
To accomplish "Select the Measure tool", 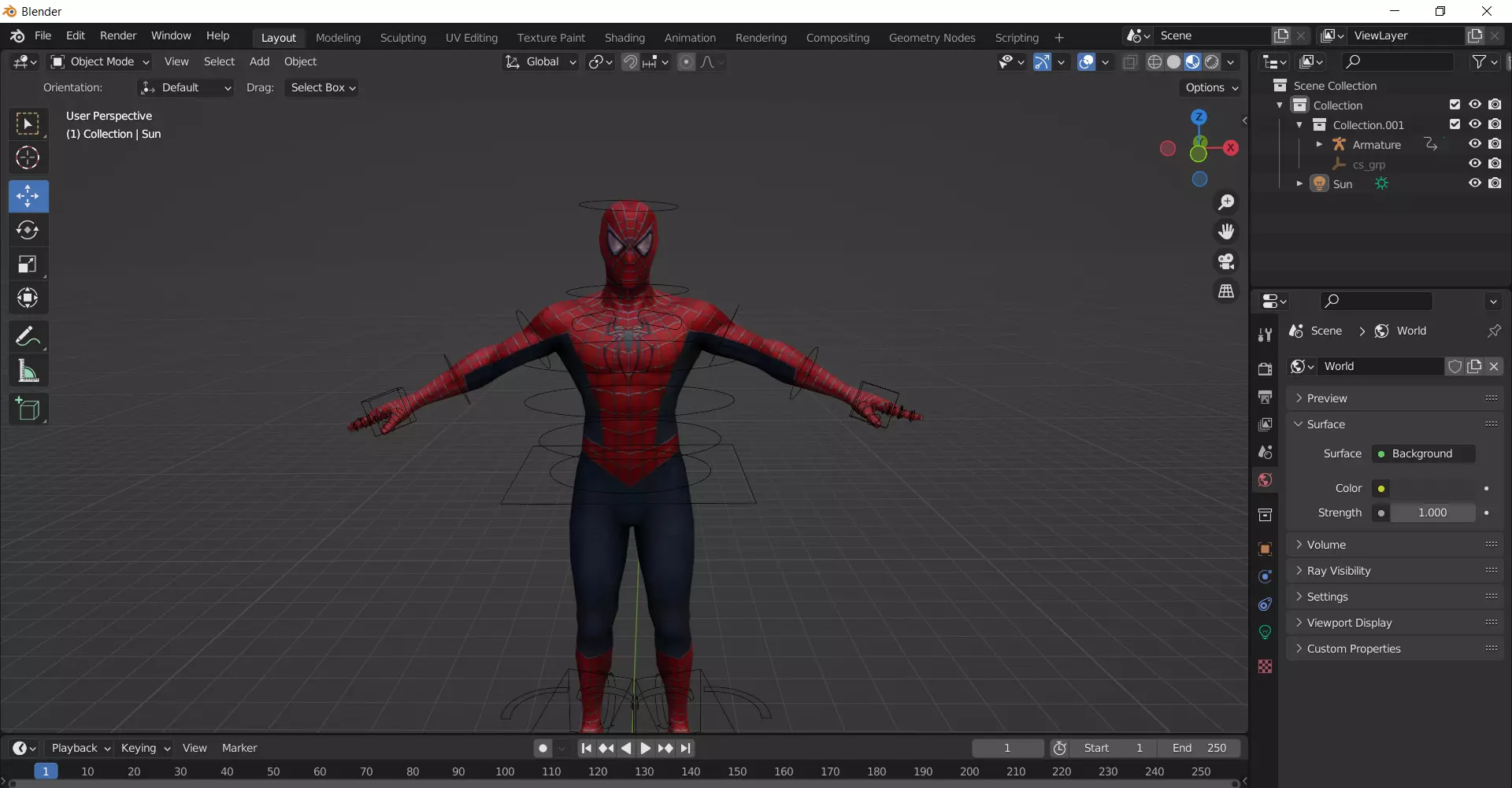I will tap(28, 370).
